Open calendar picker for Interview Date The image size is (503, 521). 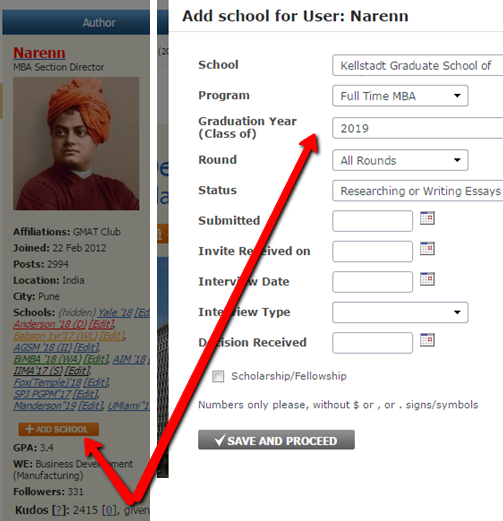click(427, 279)
